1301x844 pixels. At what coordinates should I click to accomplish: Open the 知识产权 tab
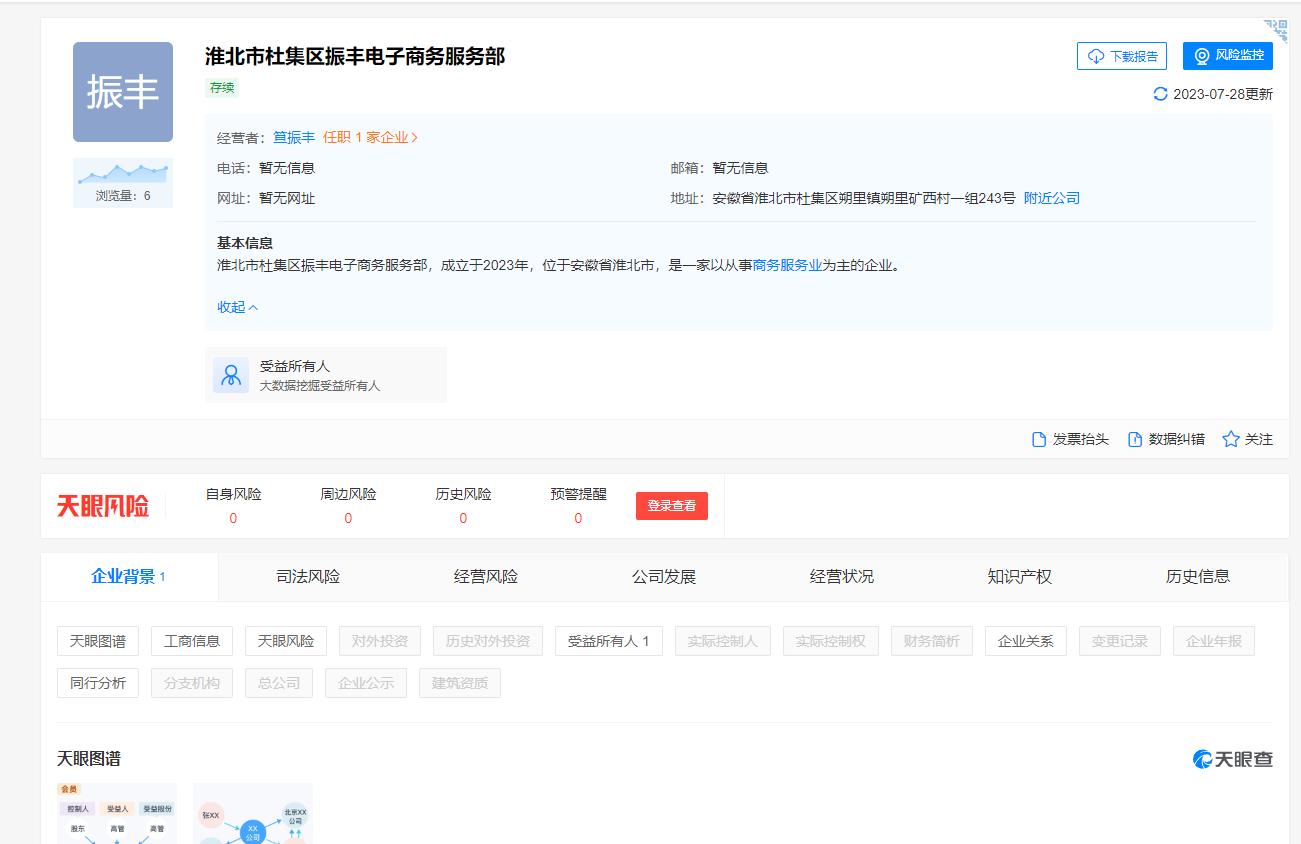(1019, 577)
